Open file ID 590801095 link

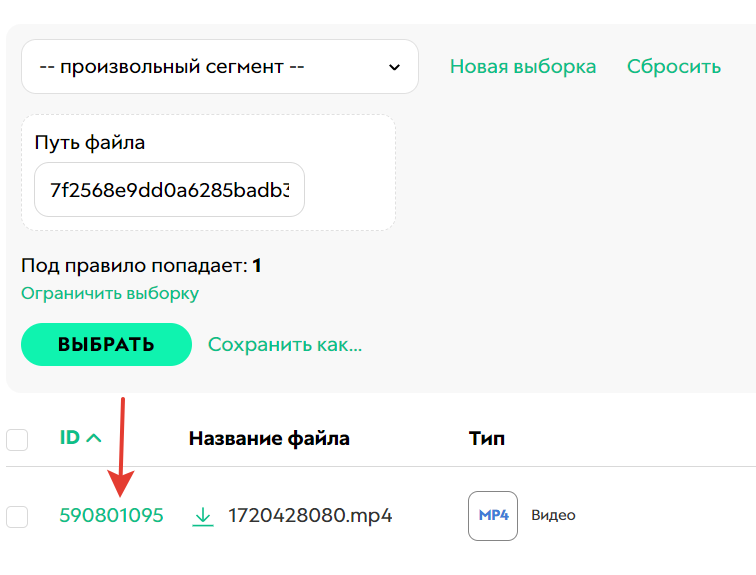coord(111,516)
